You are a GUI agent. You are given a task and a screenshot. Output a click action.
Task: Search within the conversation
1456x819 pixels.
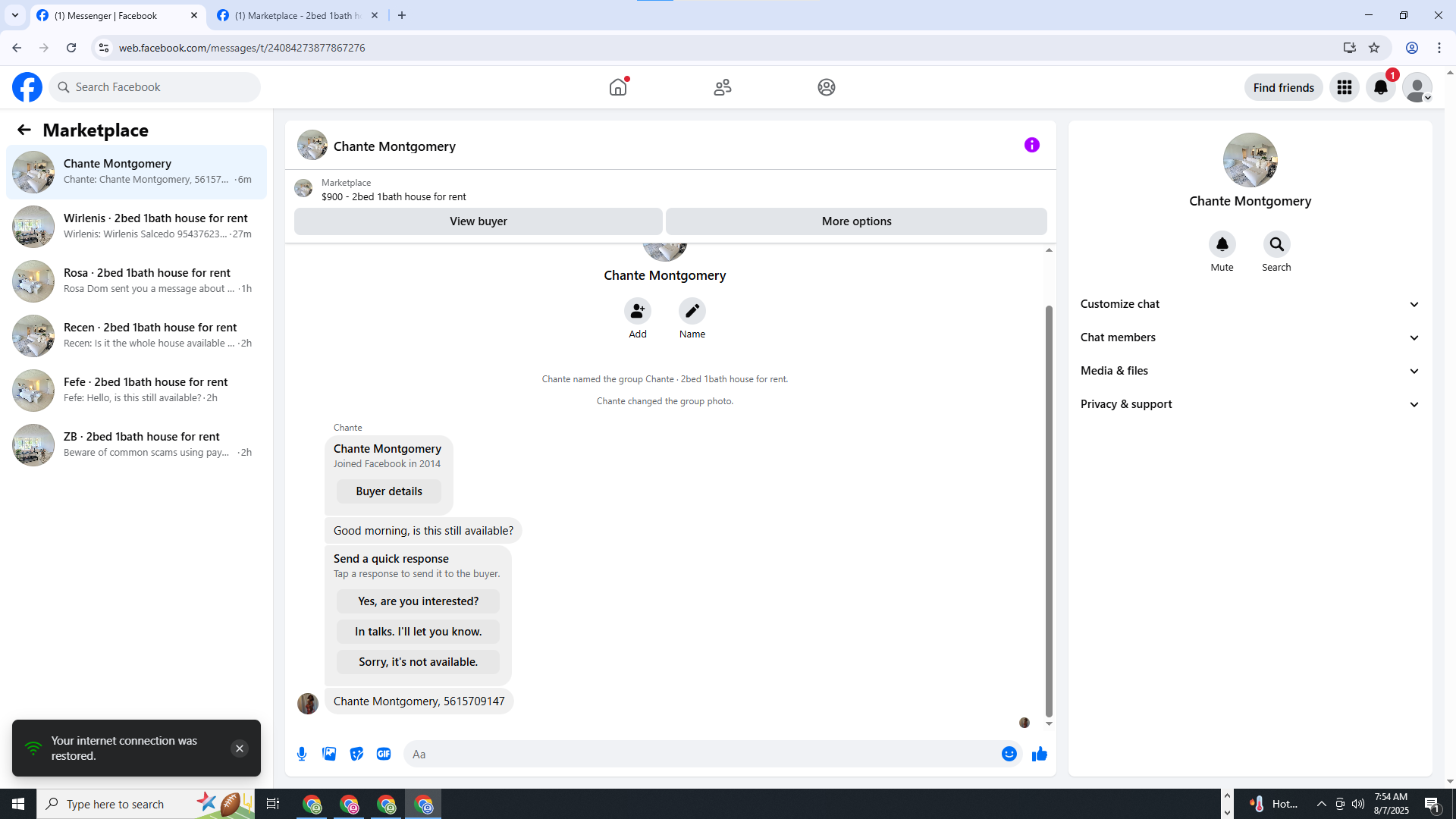(x=1277, y=244)
